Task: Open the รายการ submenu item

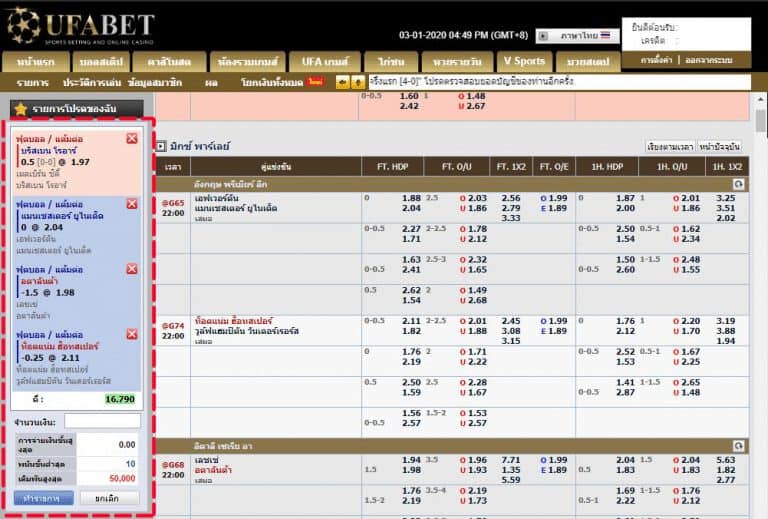Action: 32,83
